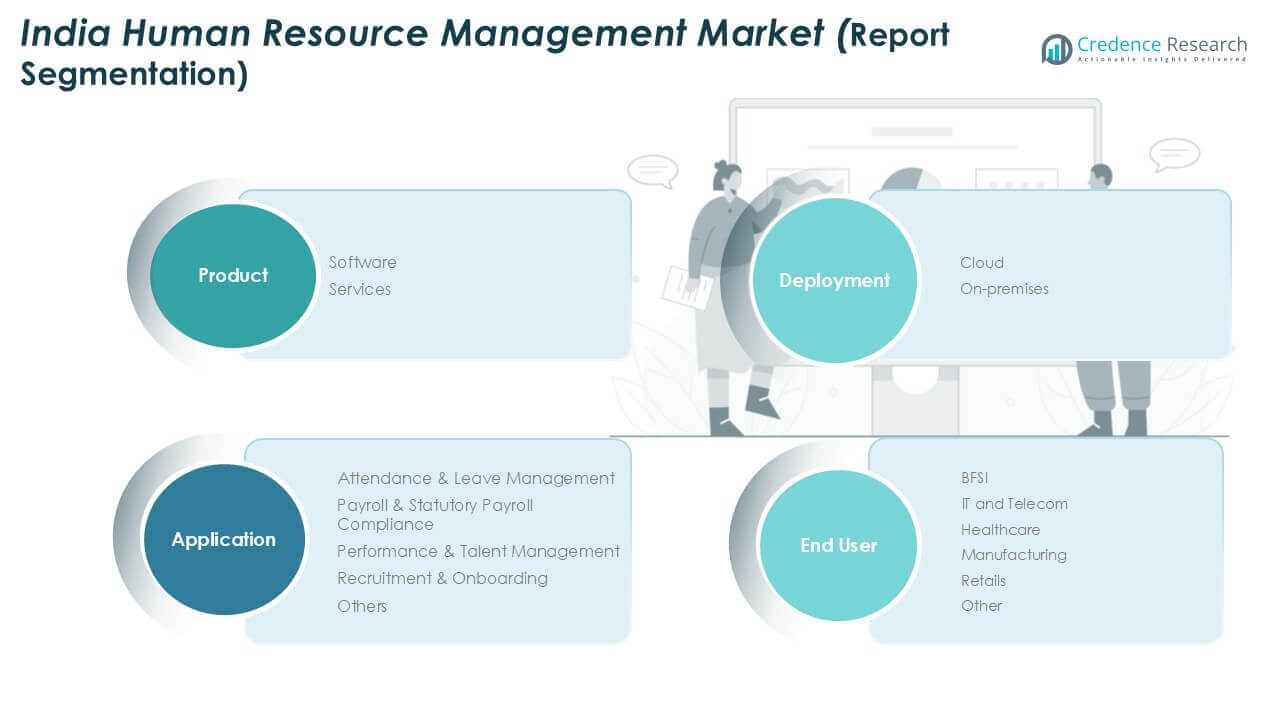Click Recruitment & Onboarding entry
Image resolution: width=1280 pixels, height=720 pixels.
click(x=442, y=578)
